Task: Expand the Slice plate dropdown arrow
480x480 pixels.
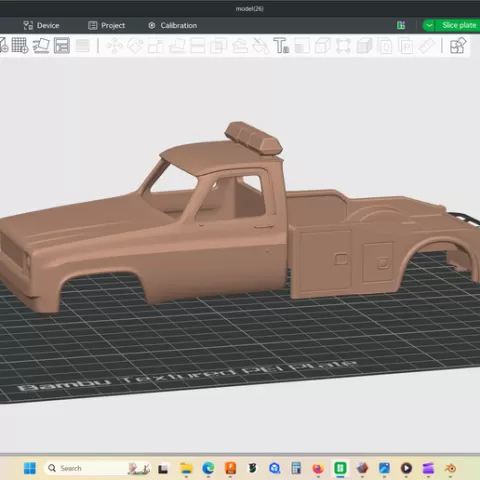Action: [x=429, y=25]
